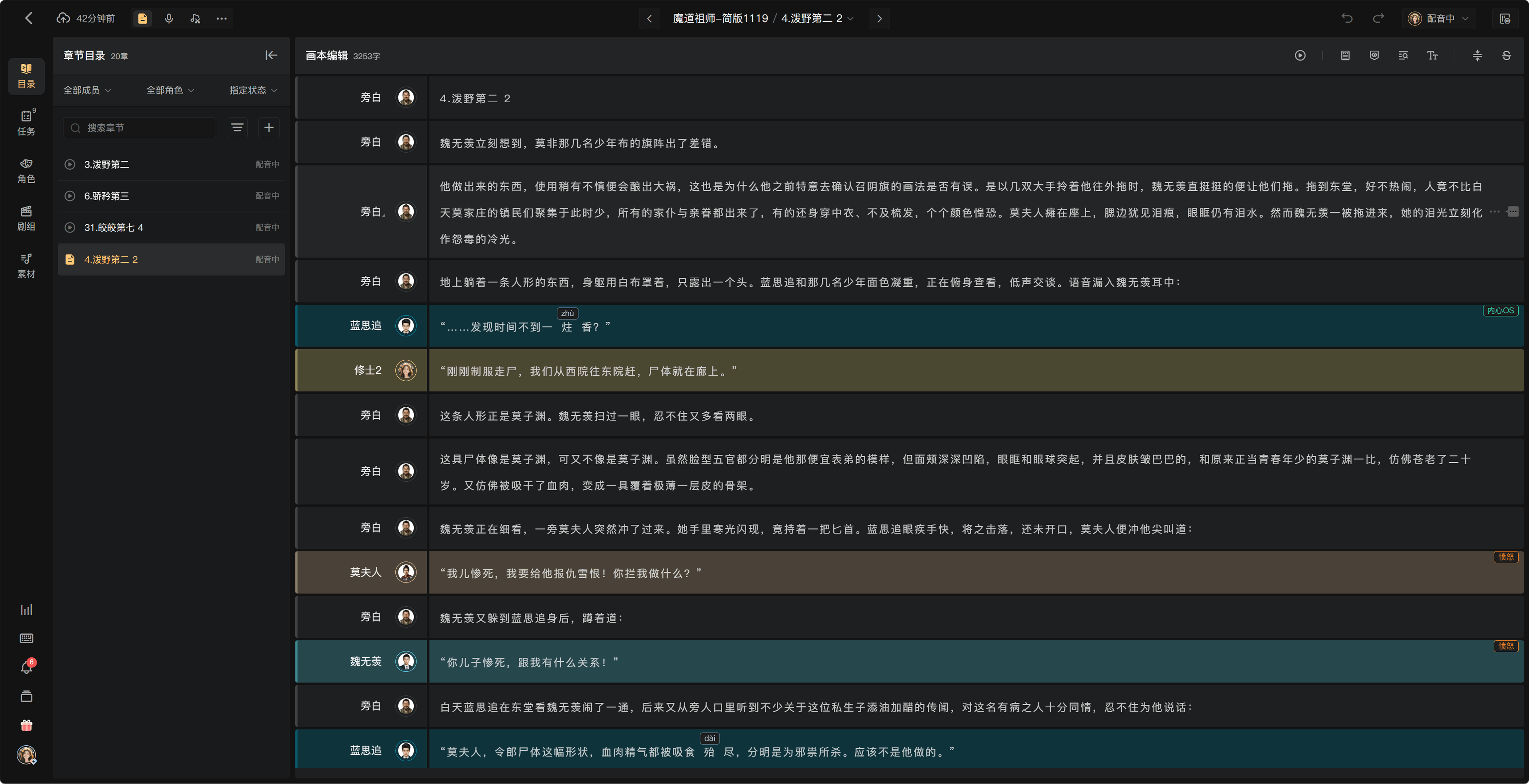Click the undo button
Image resolution: width=1529 pixels, height=784 pixels.
coord(1347,18)
